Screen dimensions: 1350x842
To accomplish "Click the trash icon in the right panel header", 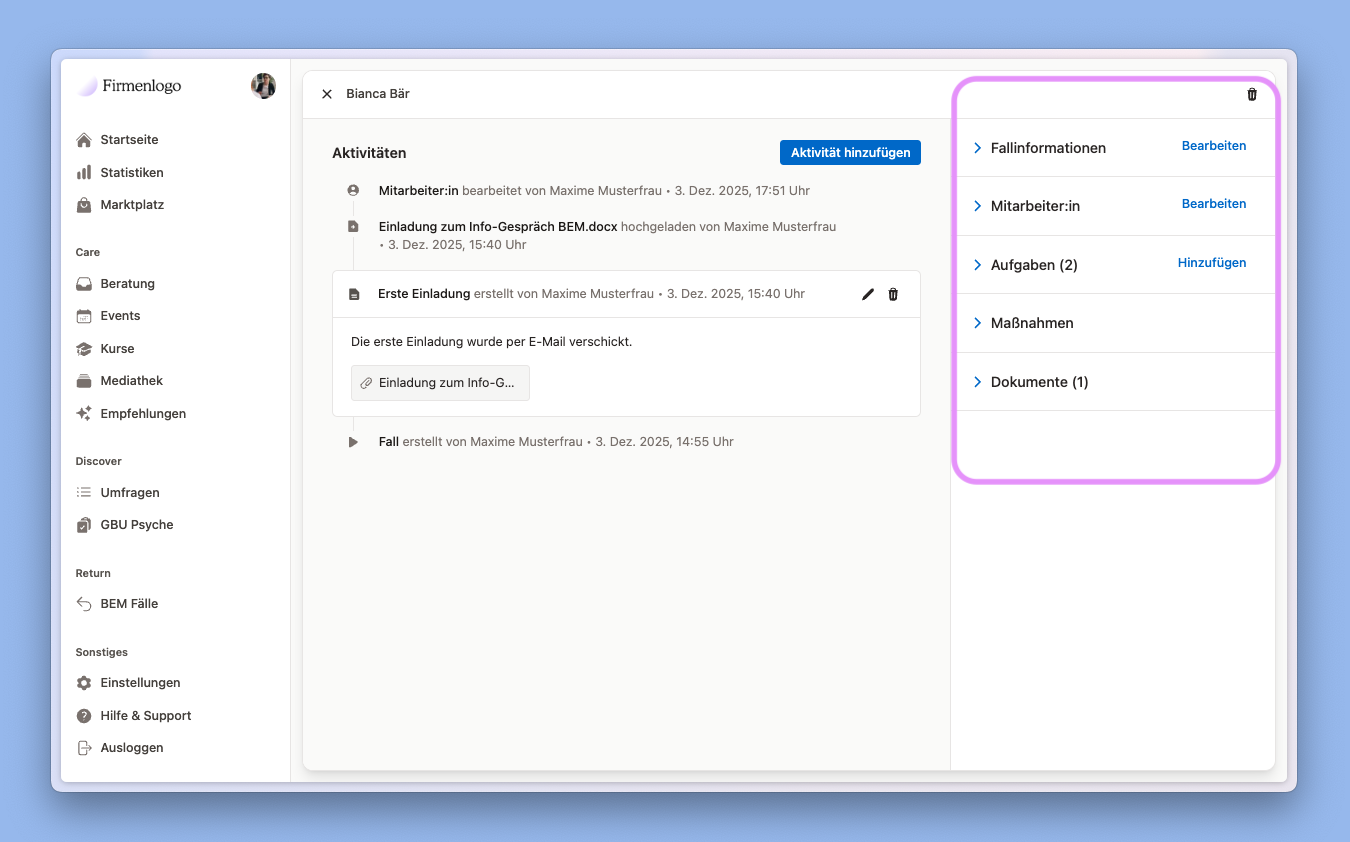I will click(1252, 94).
